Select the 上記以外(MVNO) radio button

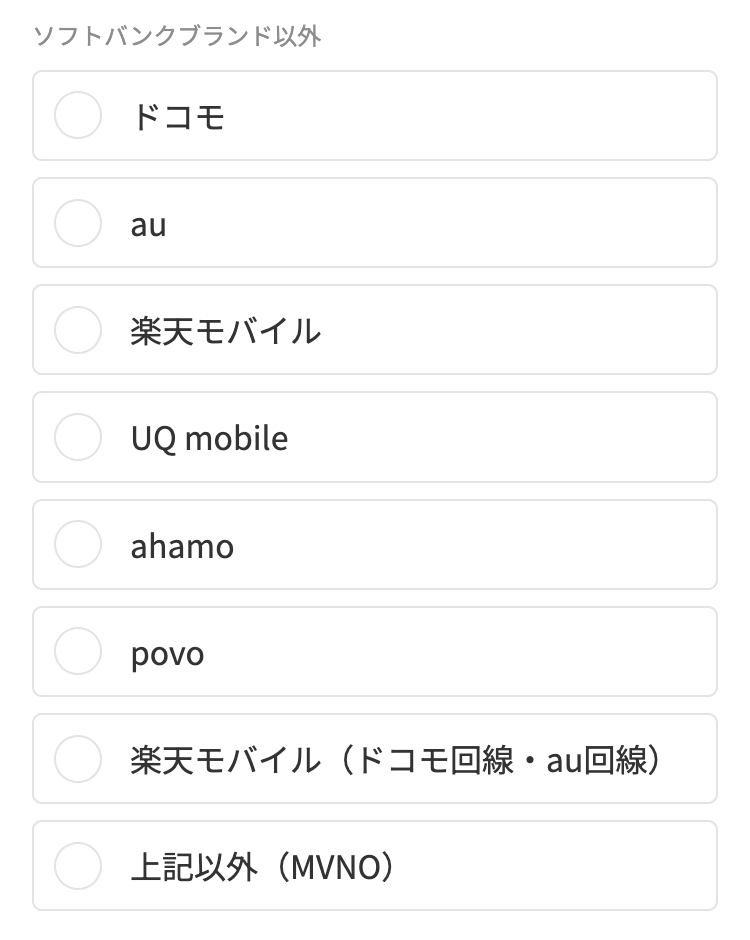[78, 866]
